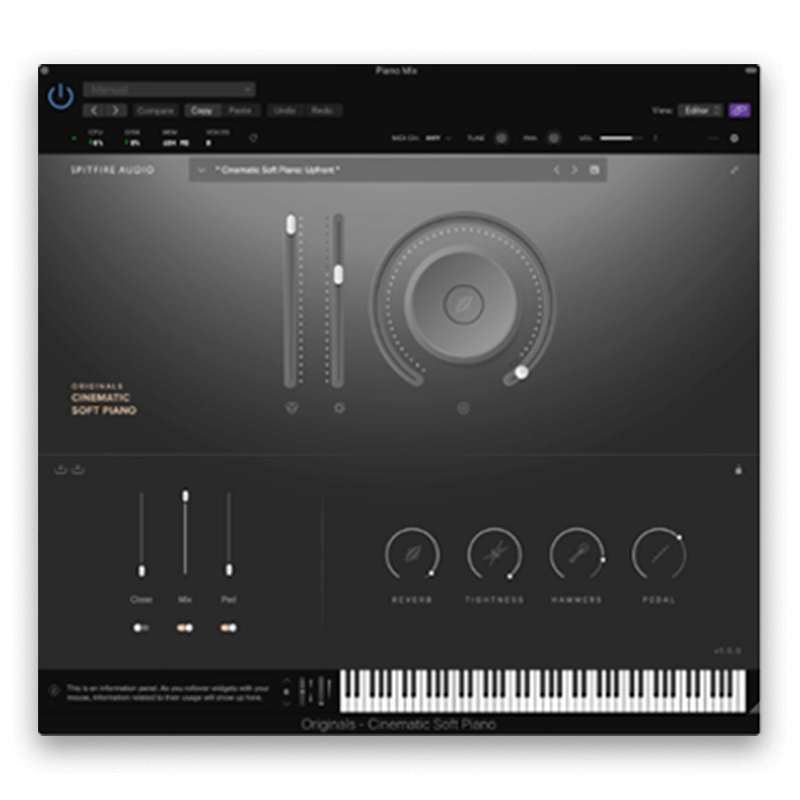
Task: Open the View Editor dropdown
Action: pos(700,111)
